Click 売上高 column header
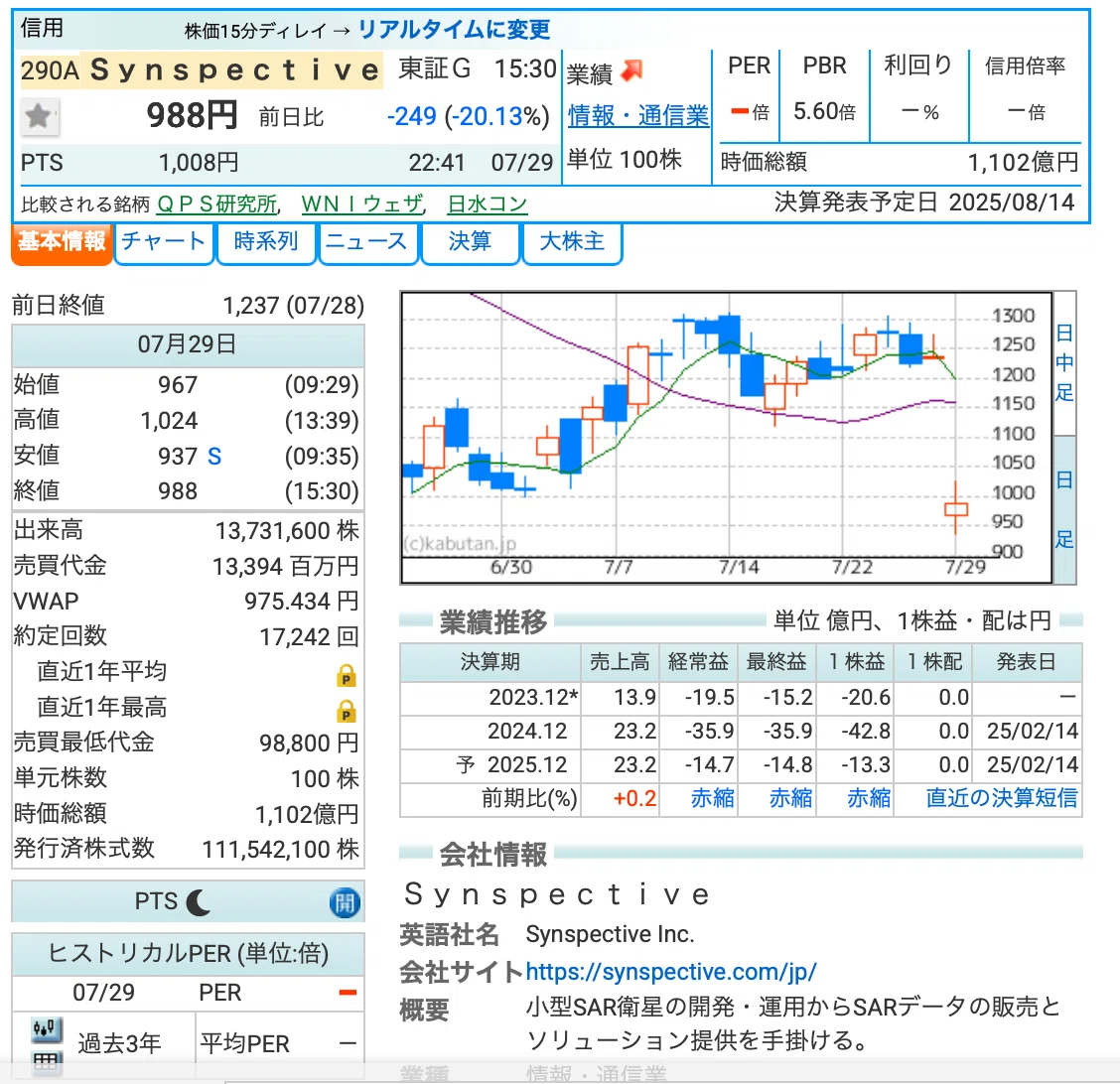Screen dimensions: 1120x1084 pos(620,662)
